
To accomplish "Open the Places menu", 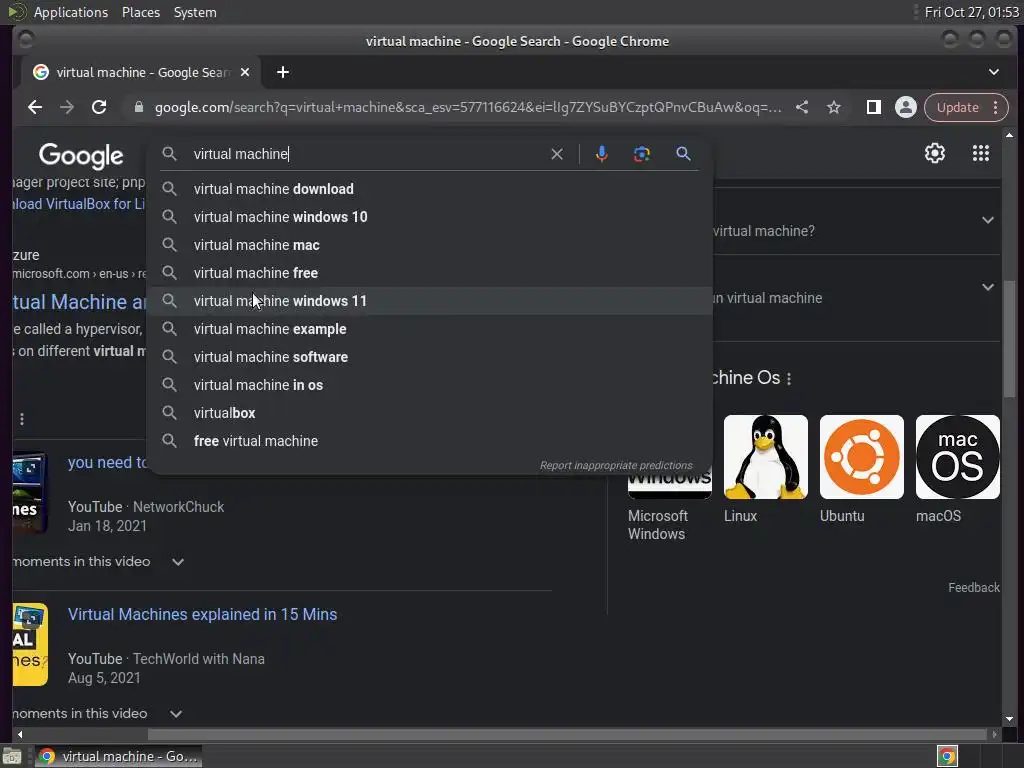I will coord(140,12).
